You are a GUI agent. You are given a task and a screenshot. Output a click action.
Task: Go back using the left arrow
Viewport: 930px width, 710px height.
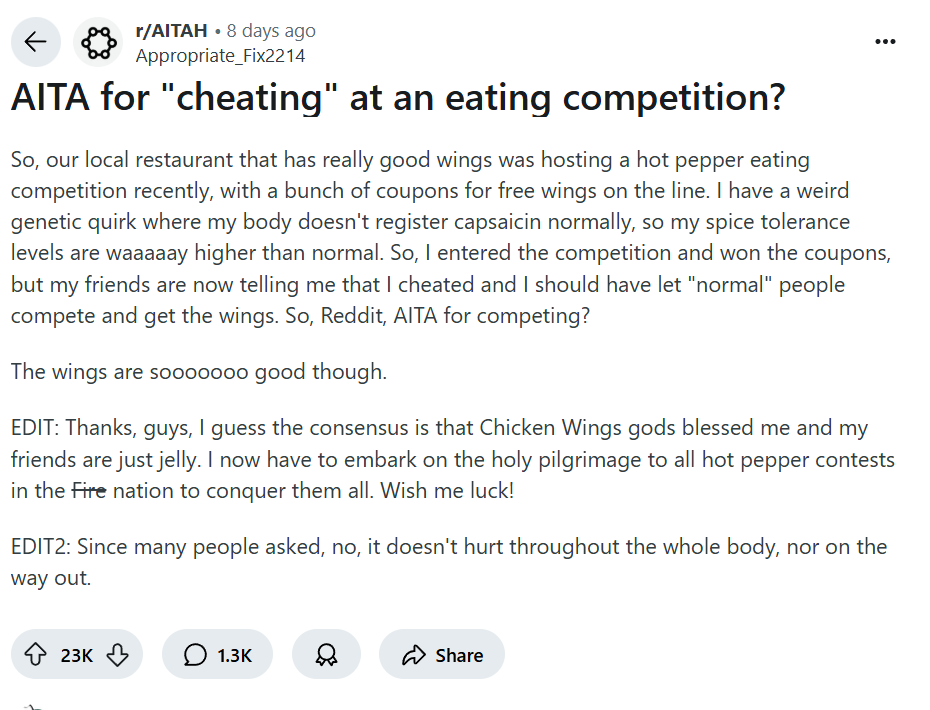coord(36,42)
